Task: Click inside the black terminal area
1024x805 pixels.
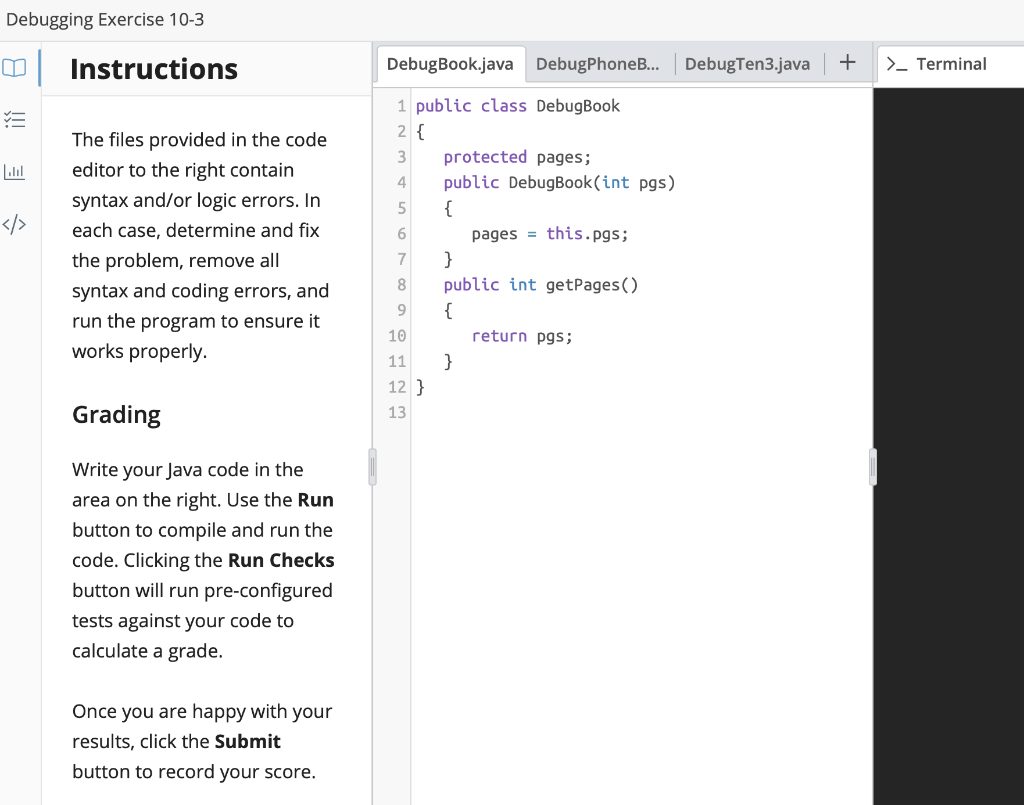Action: point(950,400)
